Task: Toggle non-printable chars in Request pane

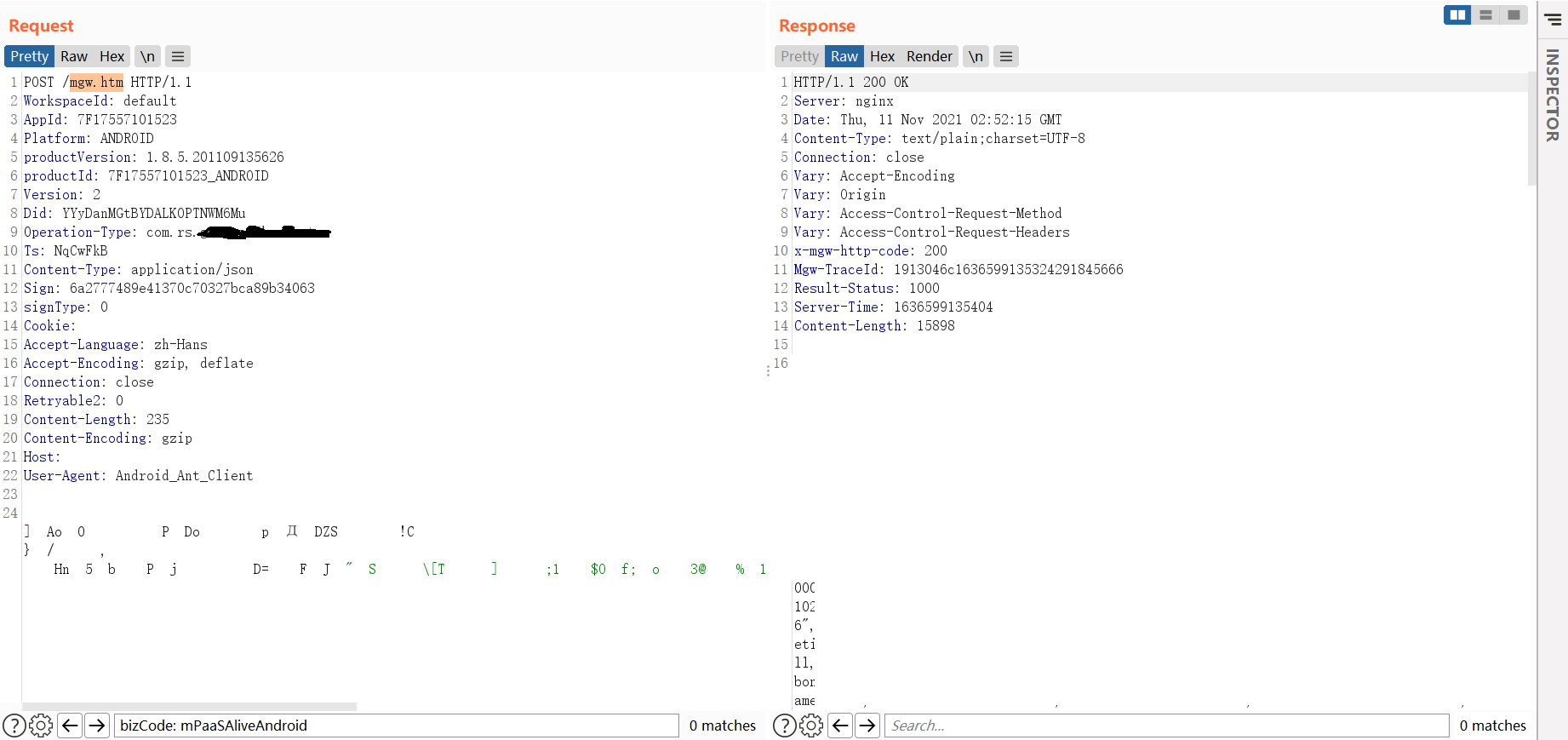Action: point(147,56)
